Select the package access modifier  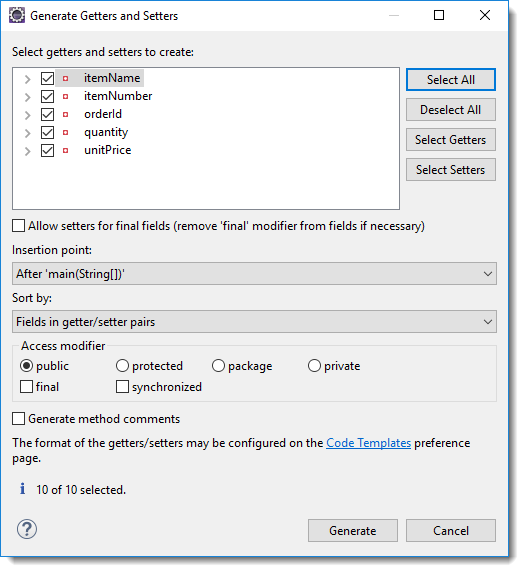pyautogui.click(x=218, y=366)
